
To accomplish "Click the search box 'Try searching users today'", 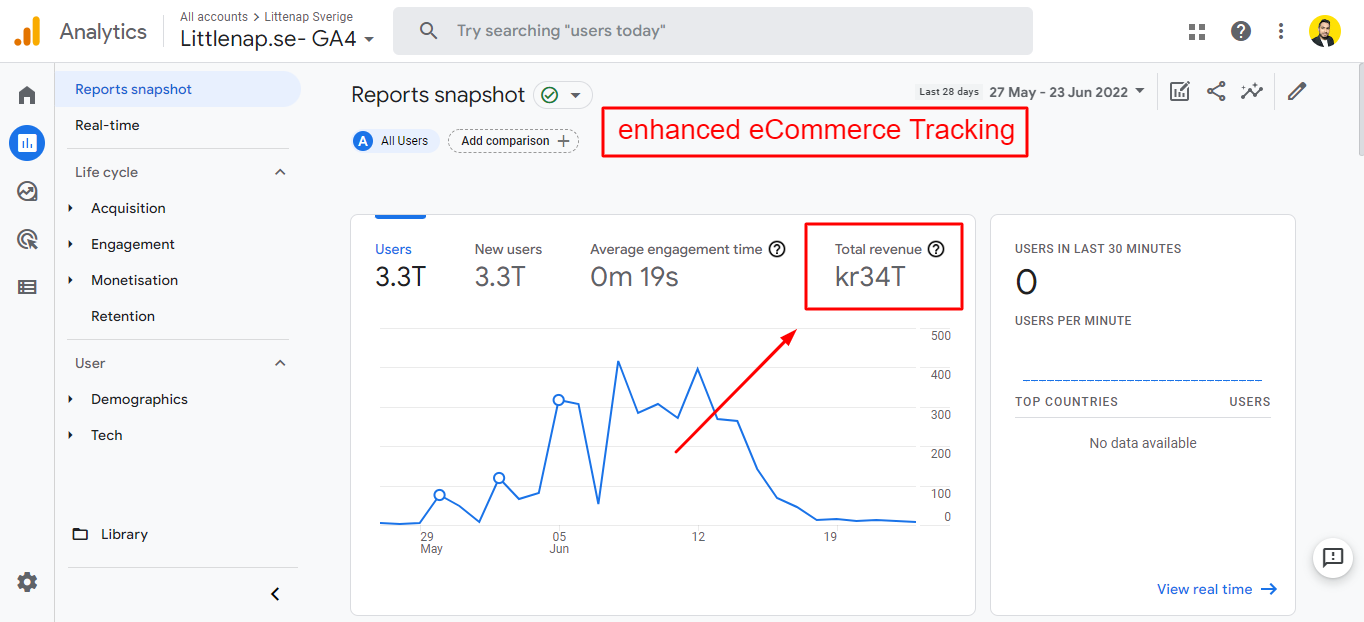I will click(x=713, y=31).
